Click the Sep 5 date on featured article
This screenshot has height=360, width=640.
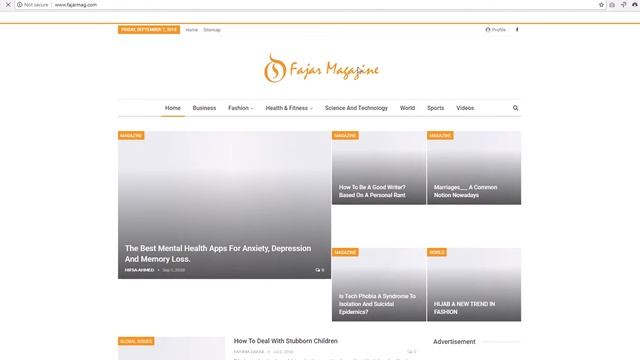(173, 270)
